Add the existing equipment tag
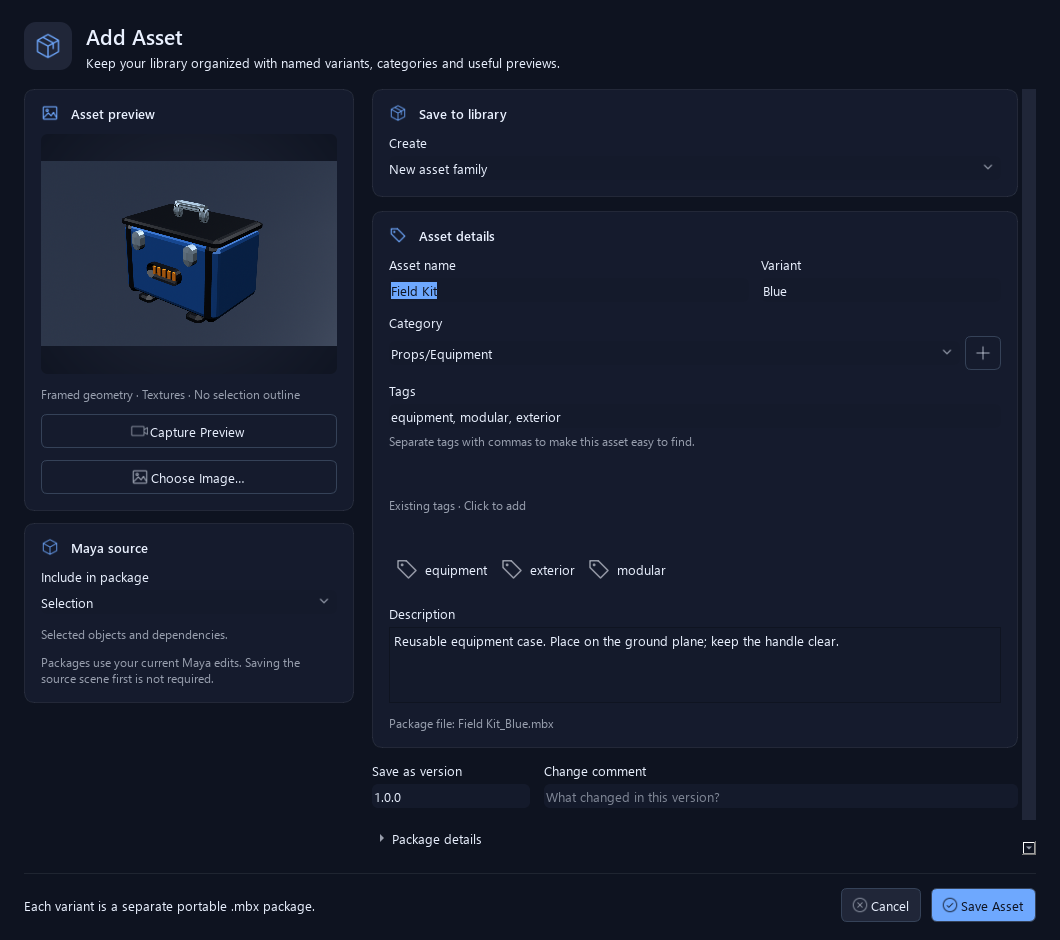This screenshot has height=940, width=1060. pos(442,570)
